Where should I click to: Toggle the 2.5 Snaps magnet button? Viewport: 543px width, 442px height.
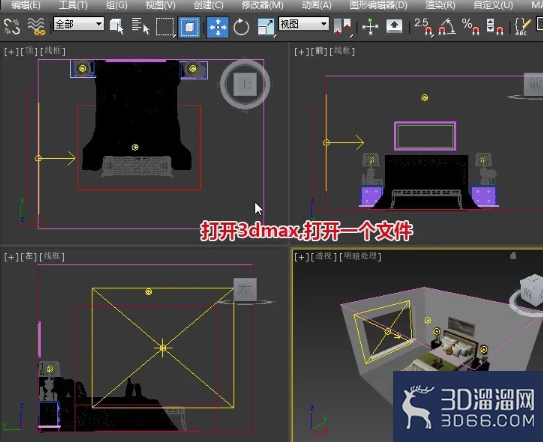[x=424, y=27]
